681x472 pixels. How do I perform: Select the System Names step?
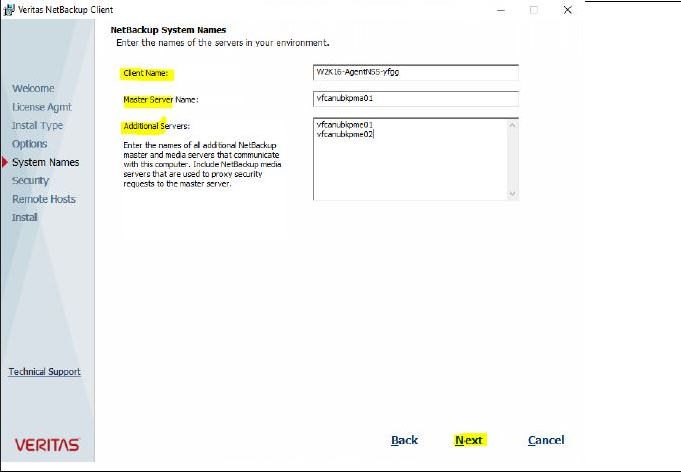click(x=46, y=162)
